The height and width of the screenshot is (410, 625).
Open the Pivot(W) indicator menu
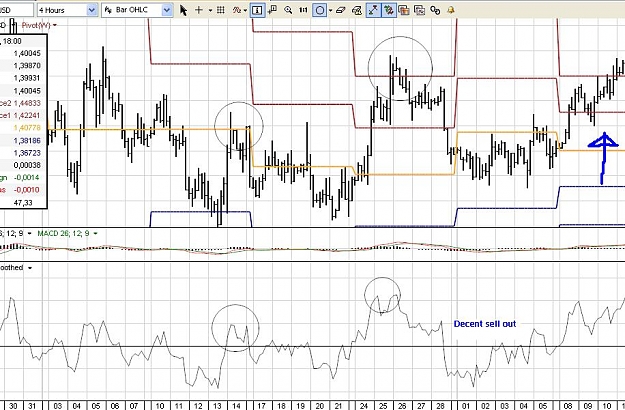point(39,26)
